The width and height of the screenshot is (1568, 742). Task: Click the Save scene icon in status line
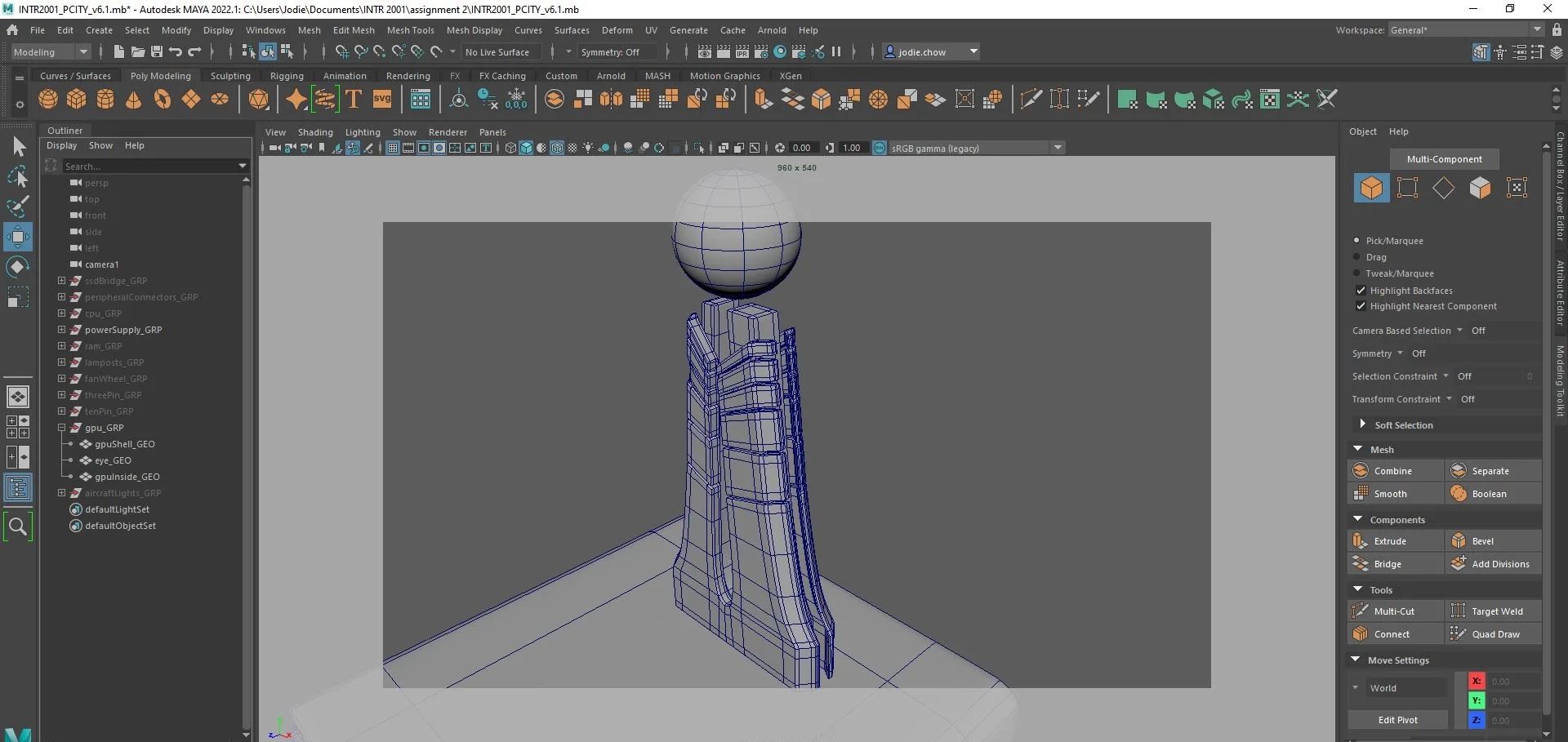pyautogui.click(x=156, y=51)
